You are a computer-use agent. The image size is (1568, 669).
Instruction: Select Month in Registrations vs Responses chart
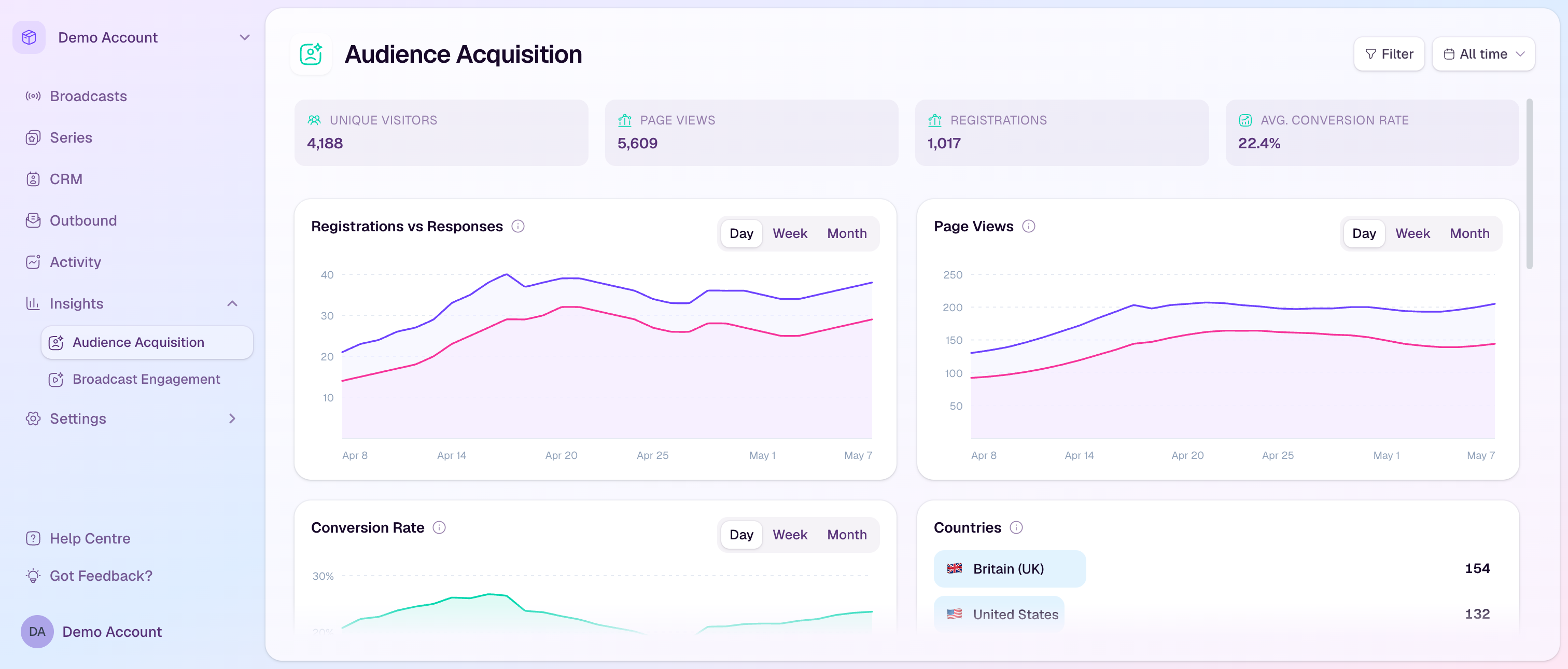(x=847, y=234)
